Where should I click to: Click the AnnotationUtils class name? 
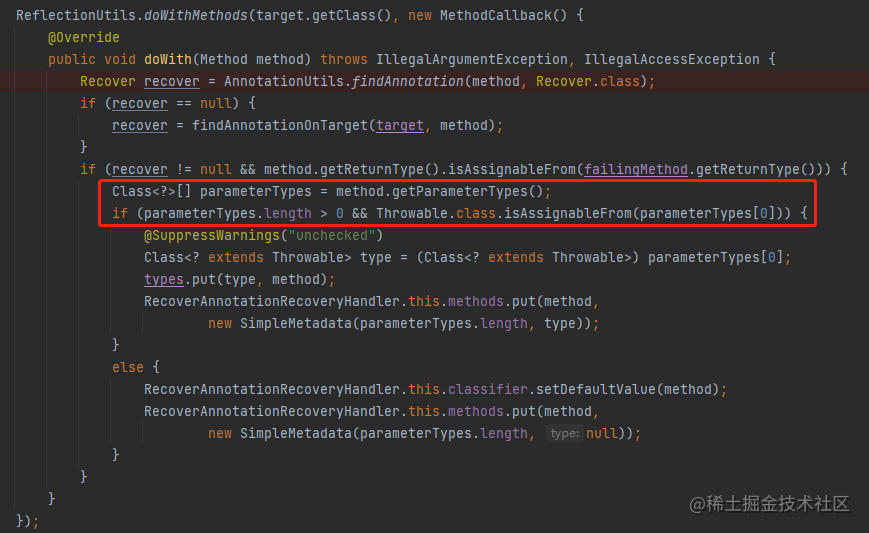284,81
